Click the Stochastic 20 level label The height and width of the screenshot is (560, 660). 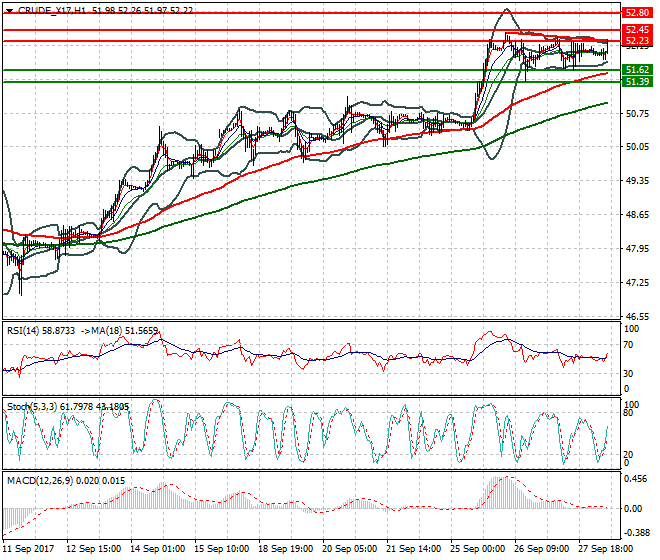pyautogui.click(x=628, y=455)
